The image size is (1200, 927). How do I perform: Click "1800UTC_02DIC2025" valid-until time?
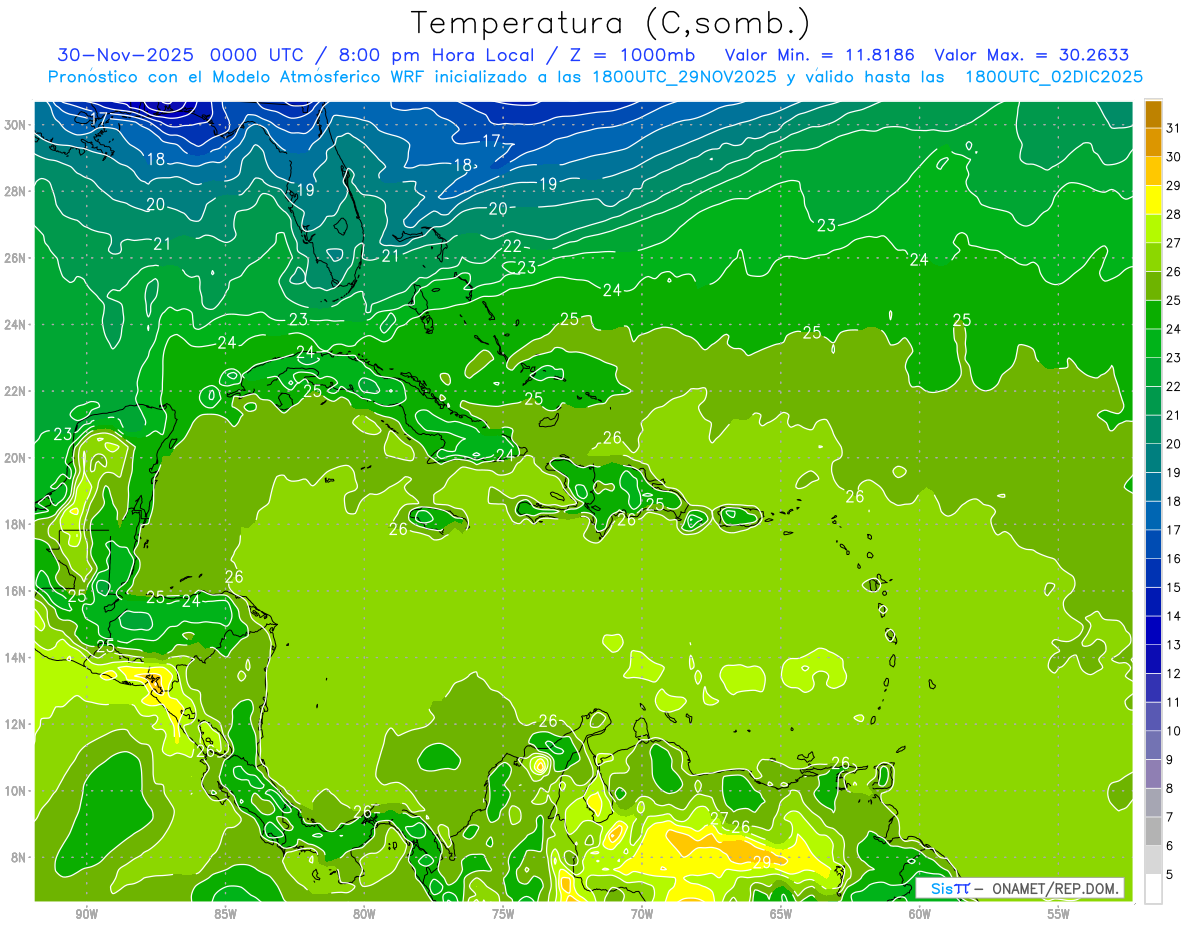point(1054,77)
